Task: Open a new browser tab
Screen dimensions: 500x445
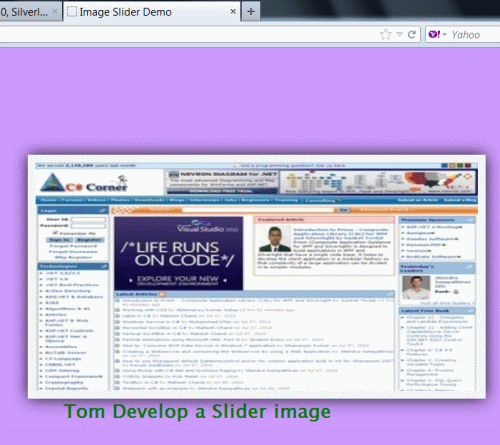Action: tap(251, 12)
